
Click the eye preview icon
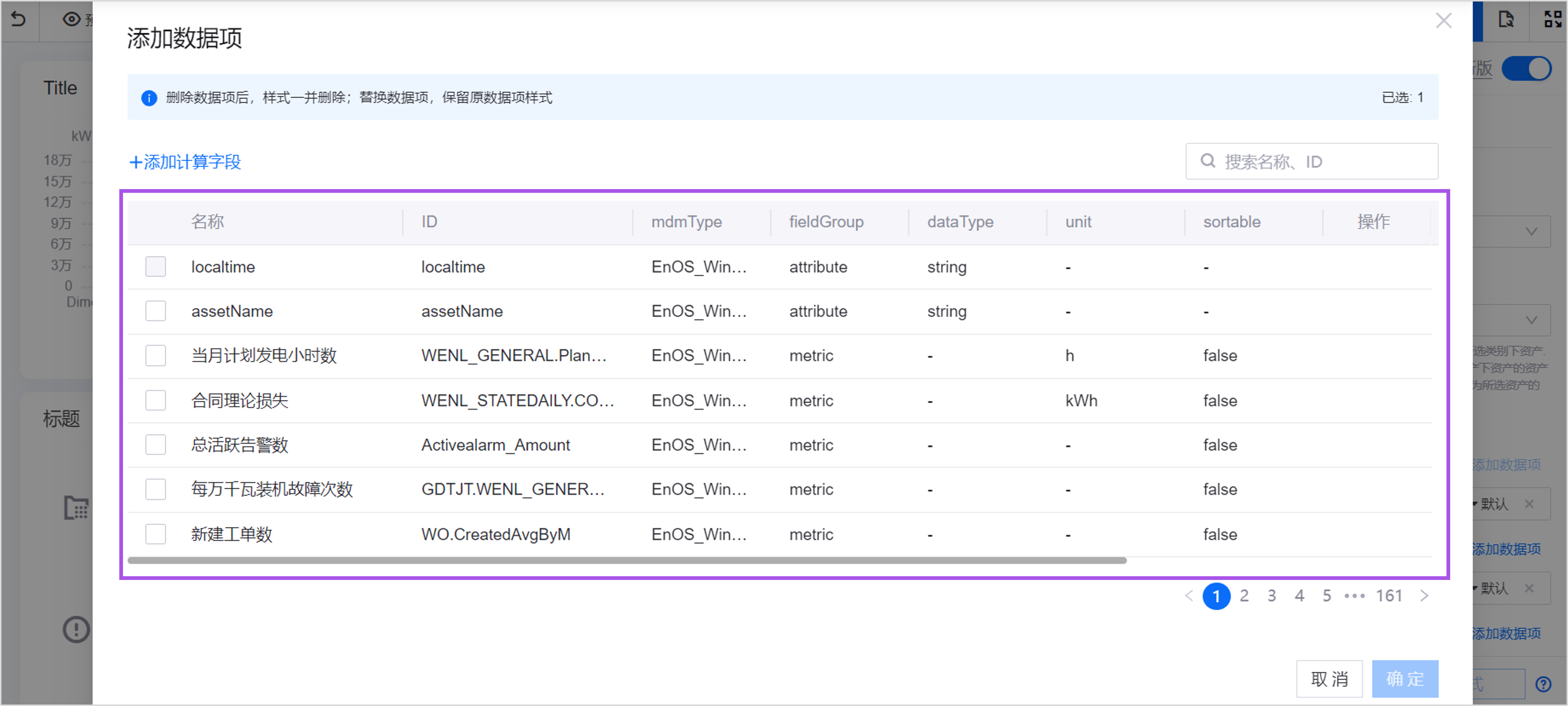pos(71,19)
